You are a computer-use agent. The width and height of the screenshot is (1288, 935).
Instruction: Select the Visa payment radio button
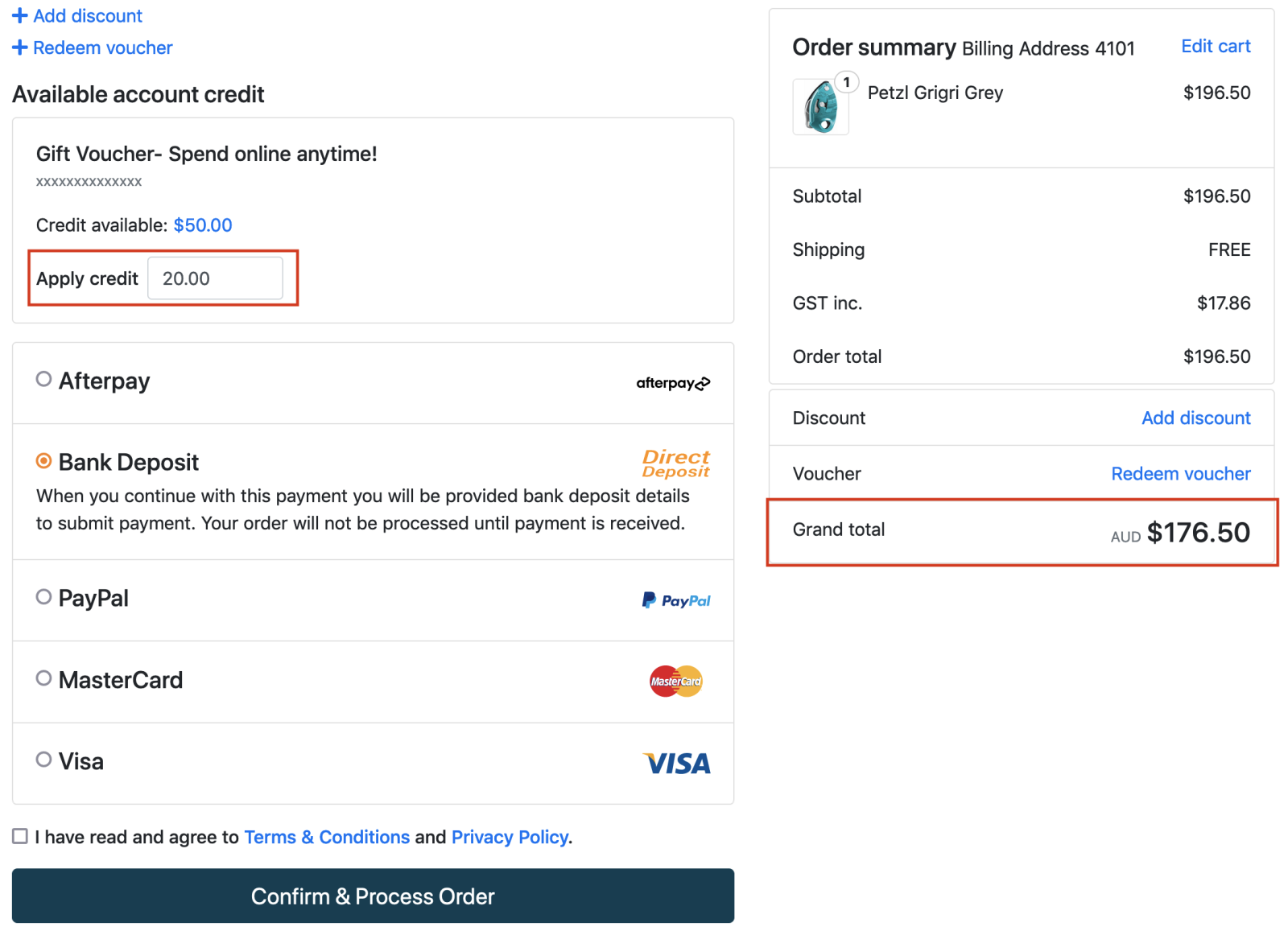tap(44, 760)
